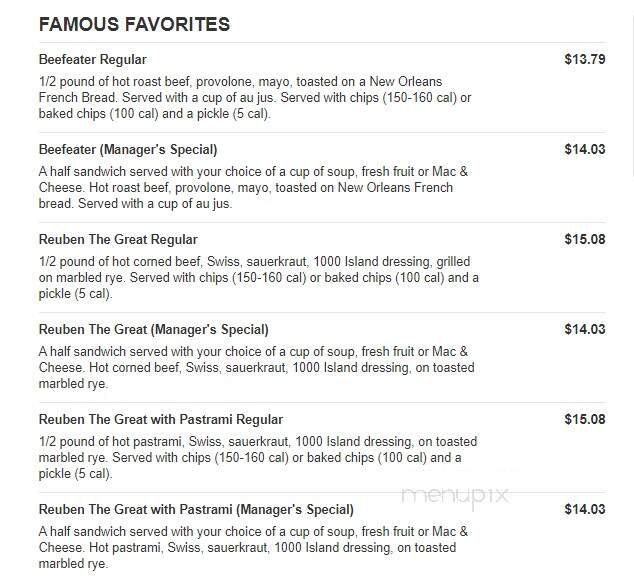
Task: Click the $13.79 price for Beefeater Regular
Action: click(585, 59)
